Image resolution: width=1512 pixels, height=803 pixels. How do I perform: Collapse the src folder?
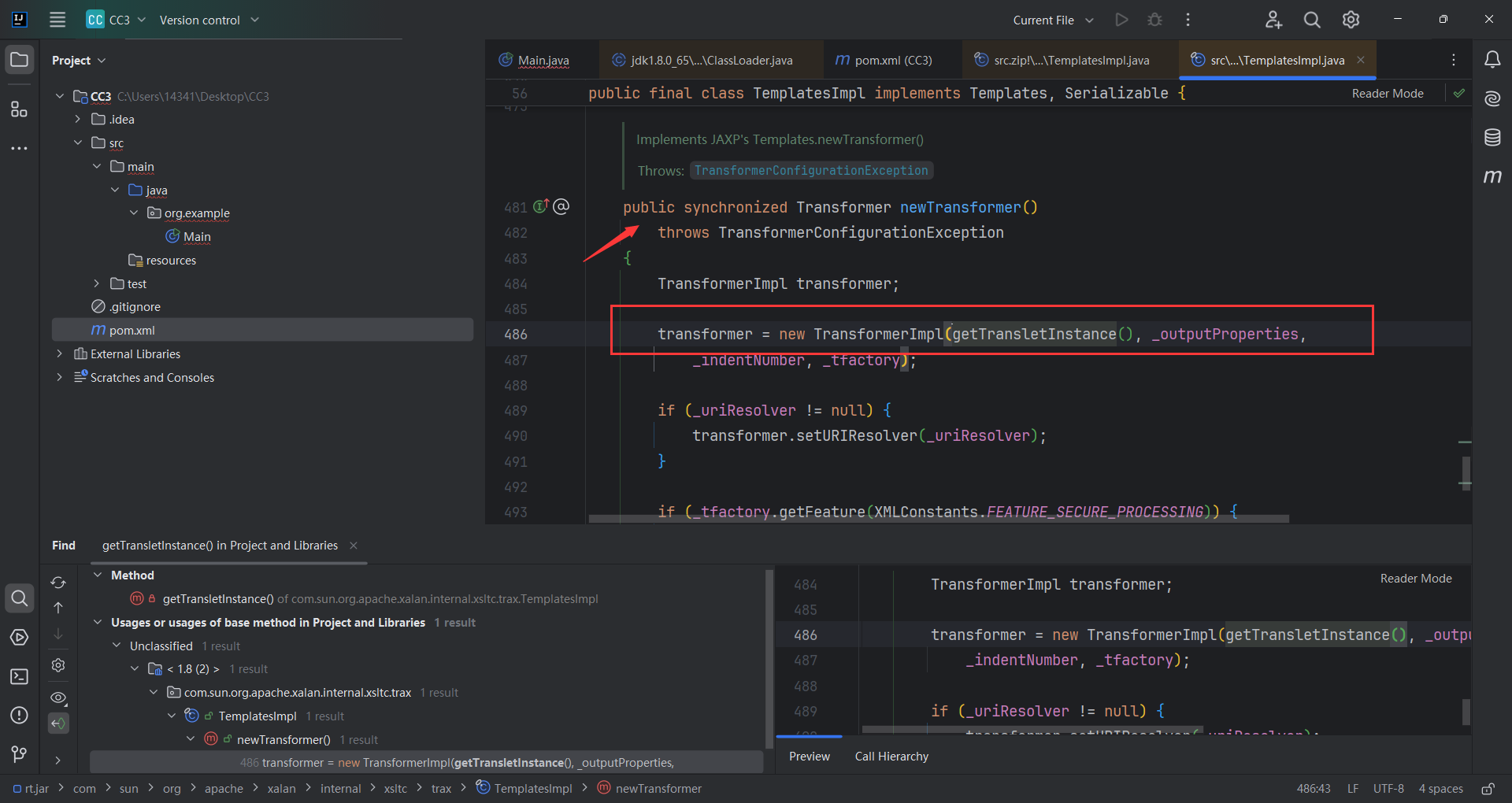tap(77, 142)
